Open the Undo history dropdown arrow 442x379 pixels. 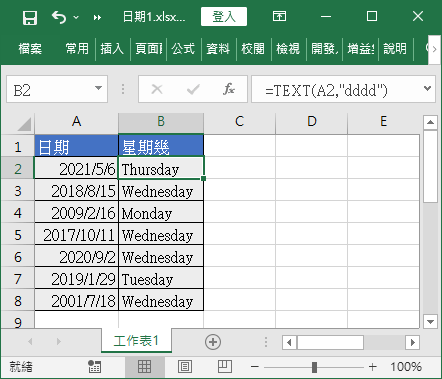point(76,17)
